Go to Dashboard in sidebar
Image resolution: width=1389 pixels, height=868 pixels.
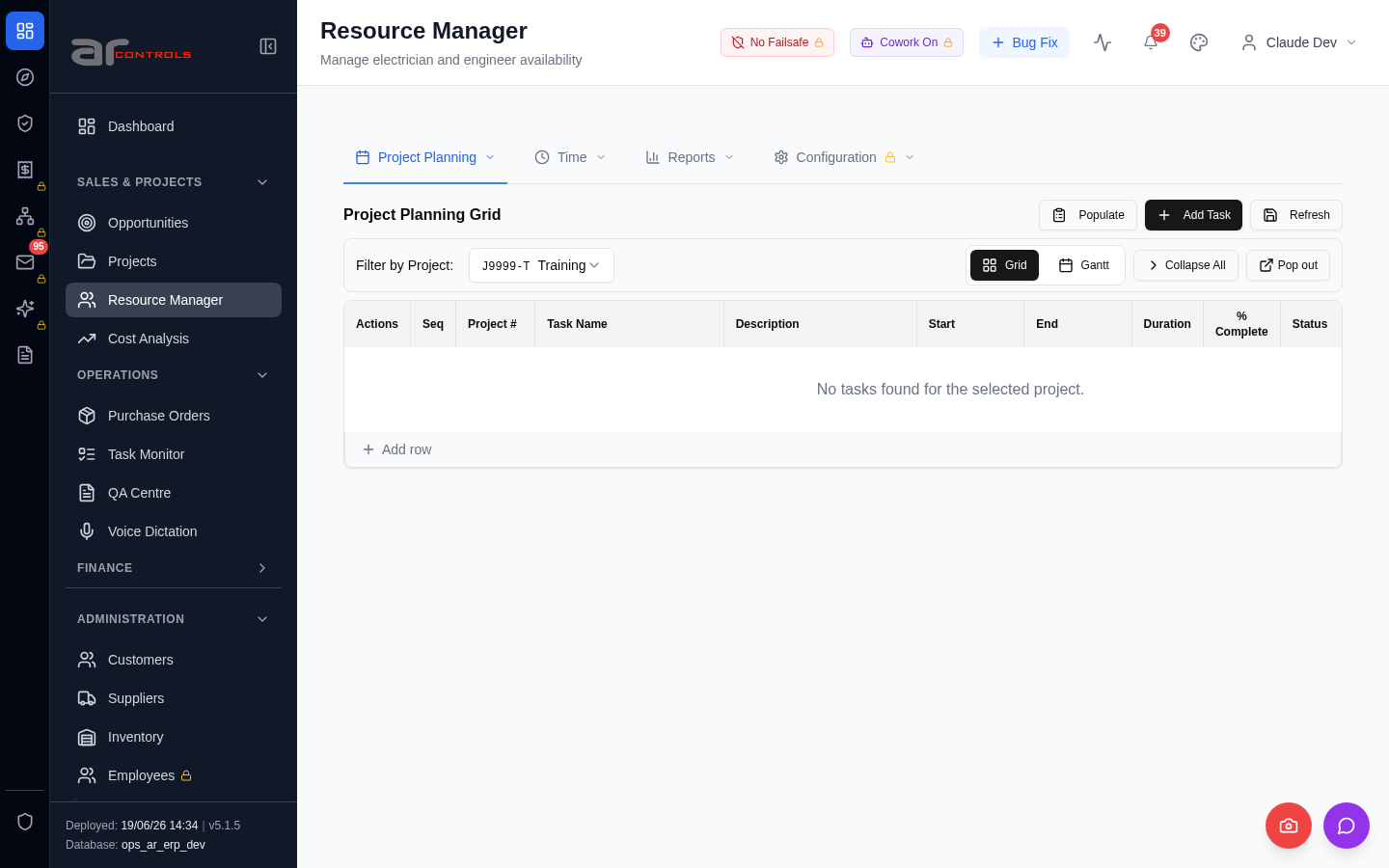pos(174,126)
